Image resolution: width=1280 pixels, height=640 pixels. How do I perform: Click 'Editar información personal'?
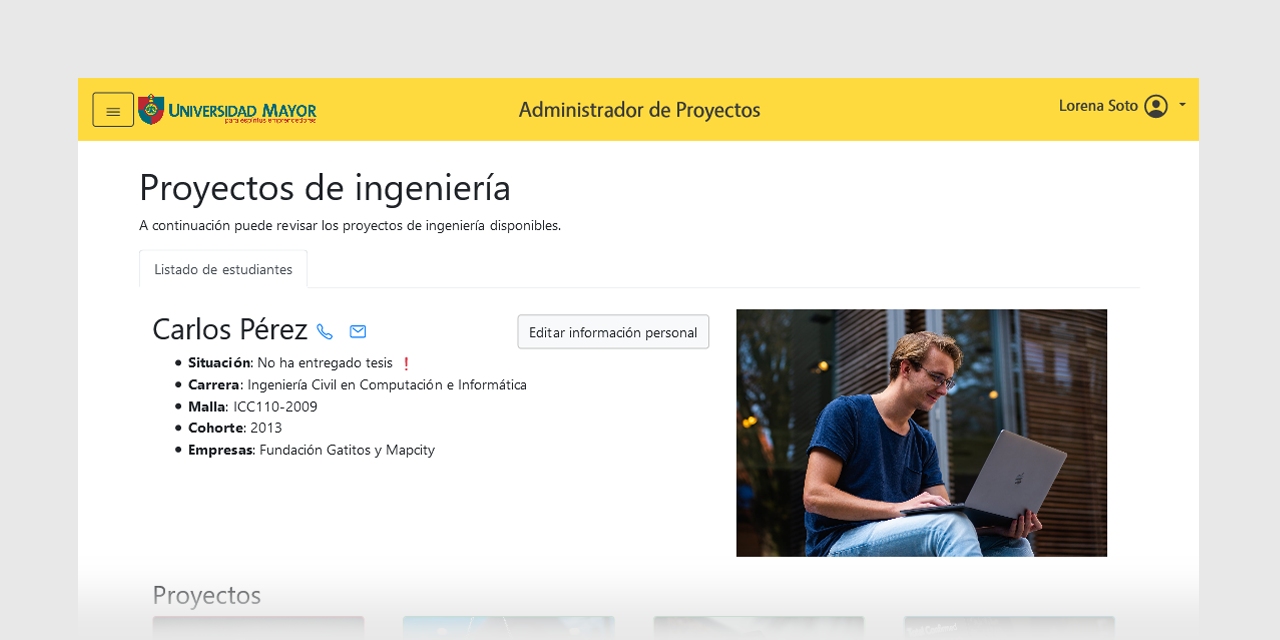pos(612,331)
